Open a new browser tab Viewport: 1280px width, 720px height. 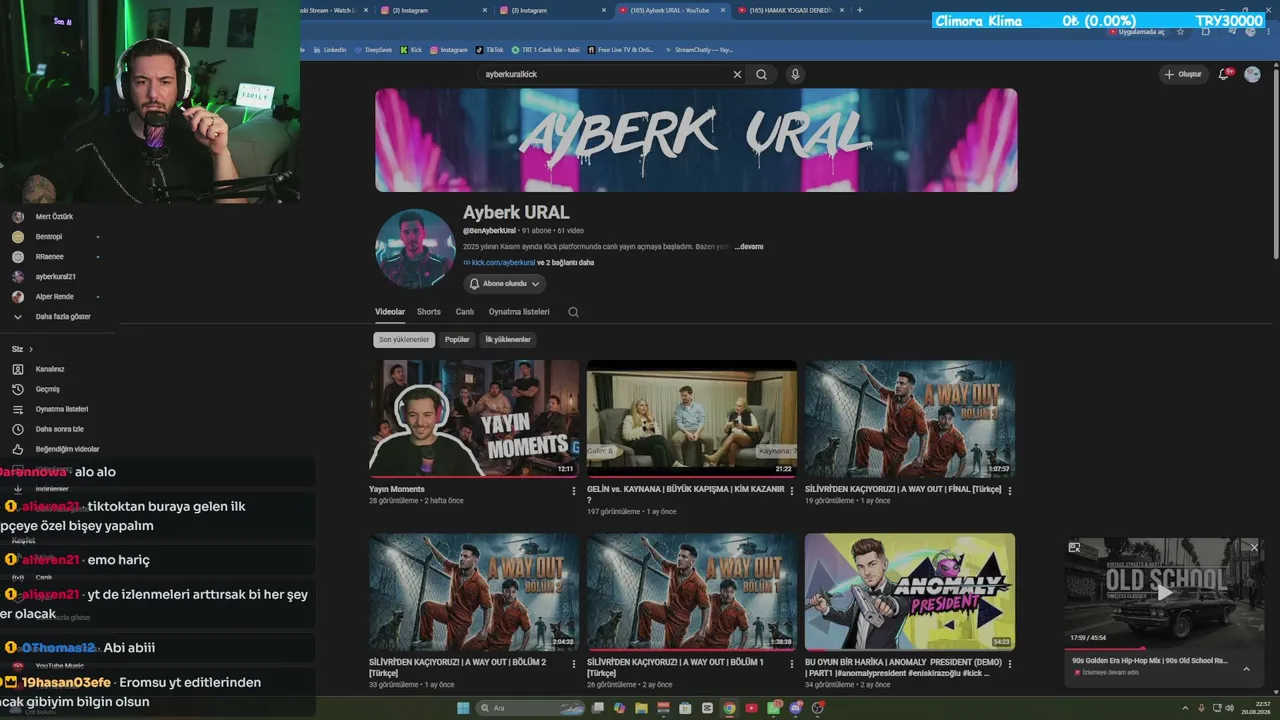tap(860, 10)
